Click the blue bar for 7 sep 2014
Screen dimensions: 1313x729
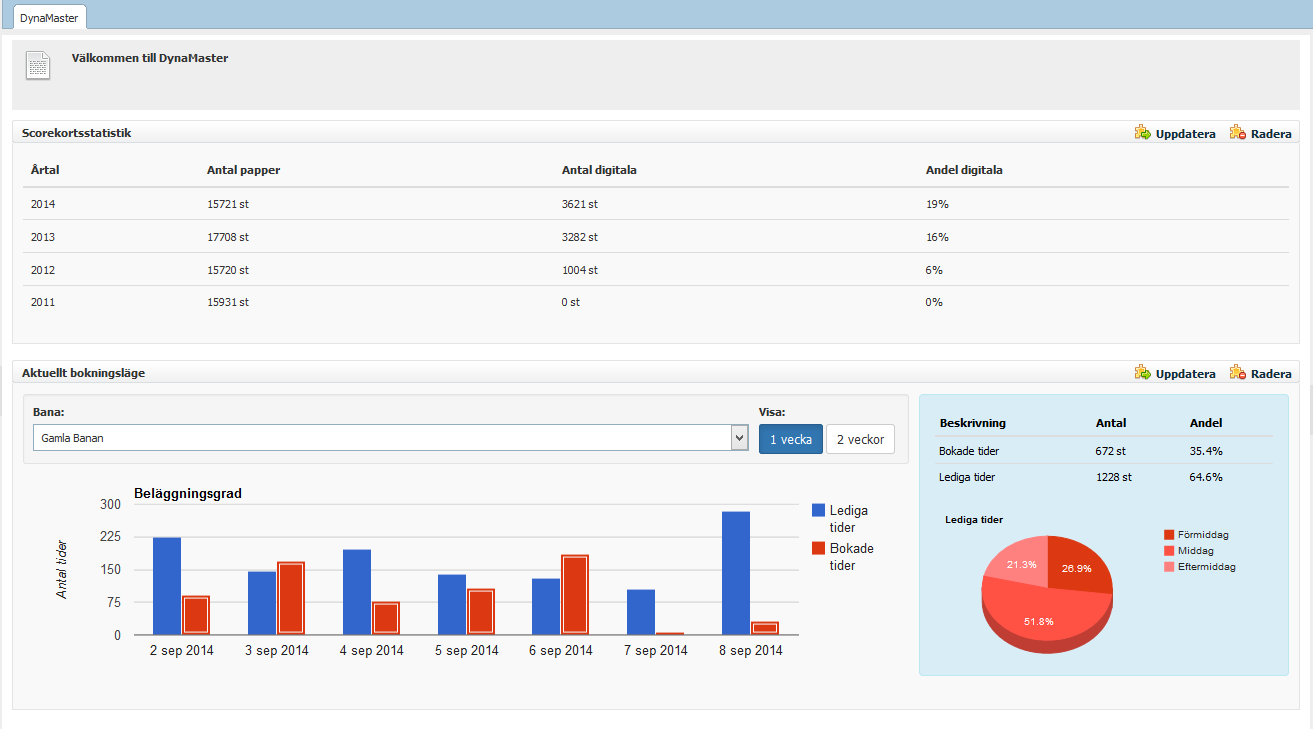(641, 612)
